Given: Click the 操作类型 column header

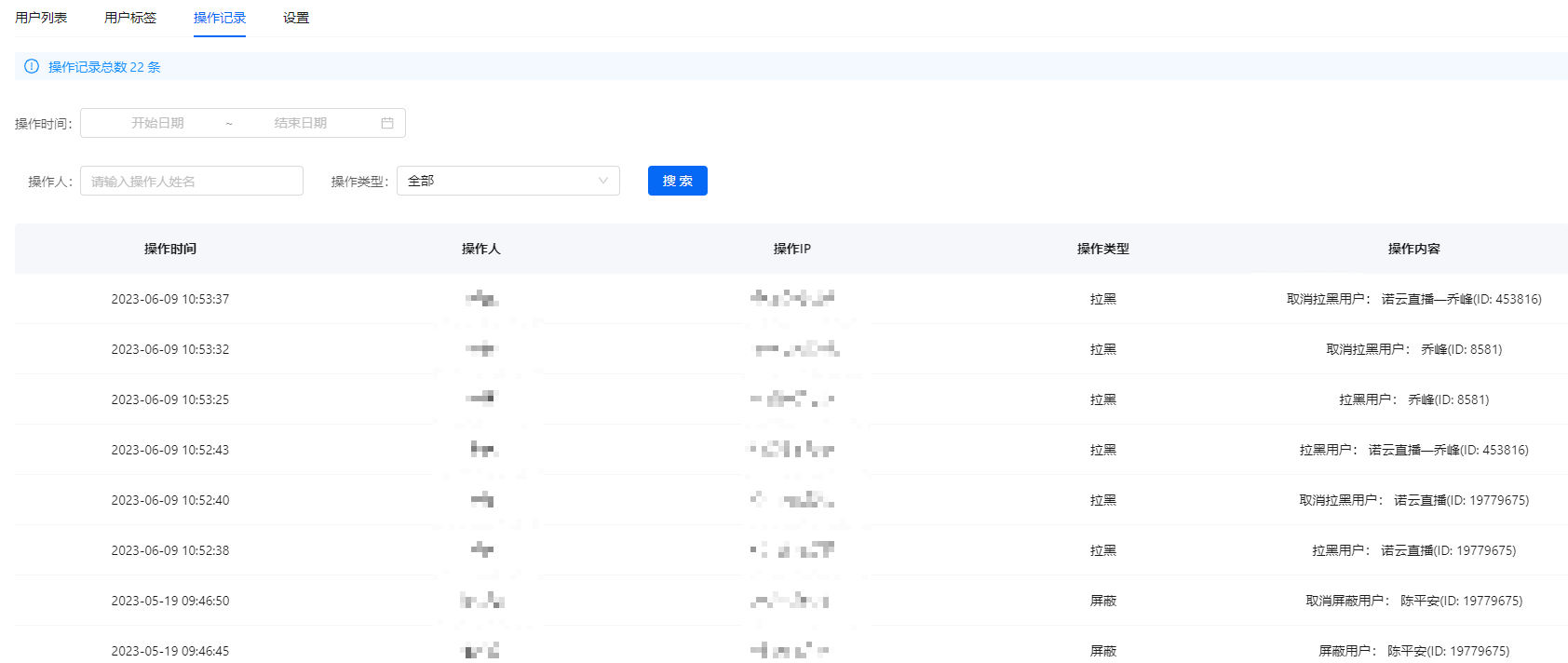Looking at the screenshot, I should point(1103,249).
